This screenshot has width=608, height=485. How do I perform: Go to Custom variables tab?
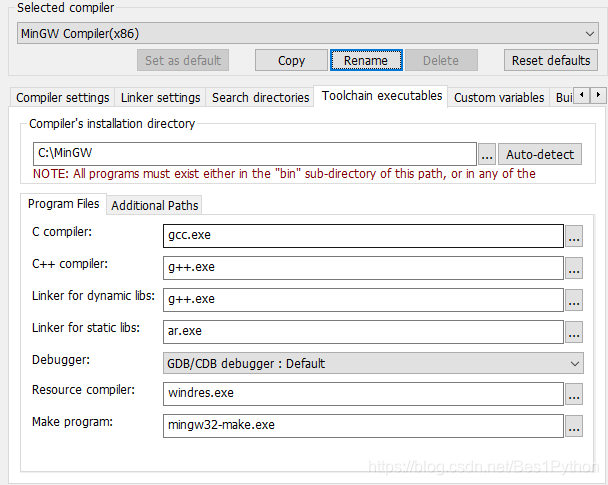coord(499,97)
